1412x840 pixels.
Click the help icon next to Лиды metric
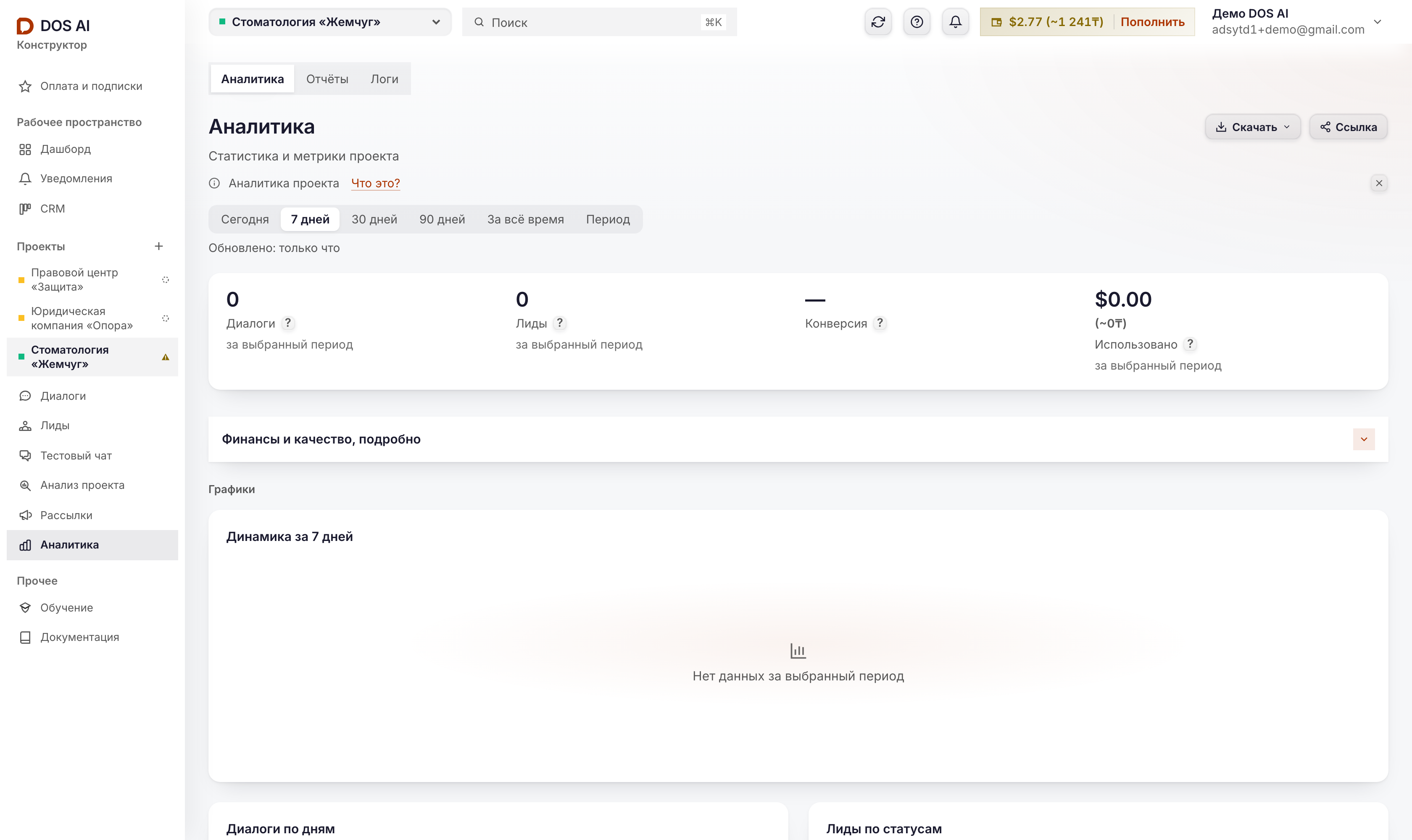click(x=560, y=323)
